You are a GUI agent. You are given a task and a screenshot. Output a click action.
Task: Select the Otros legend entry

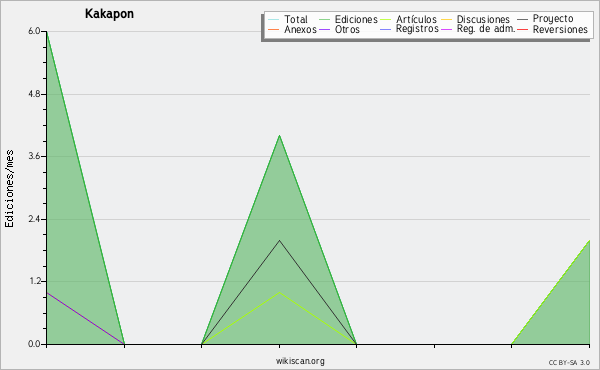(347, 29)
